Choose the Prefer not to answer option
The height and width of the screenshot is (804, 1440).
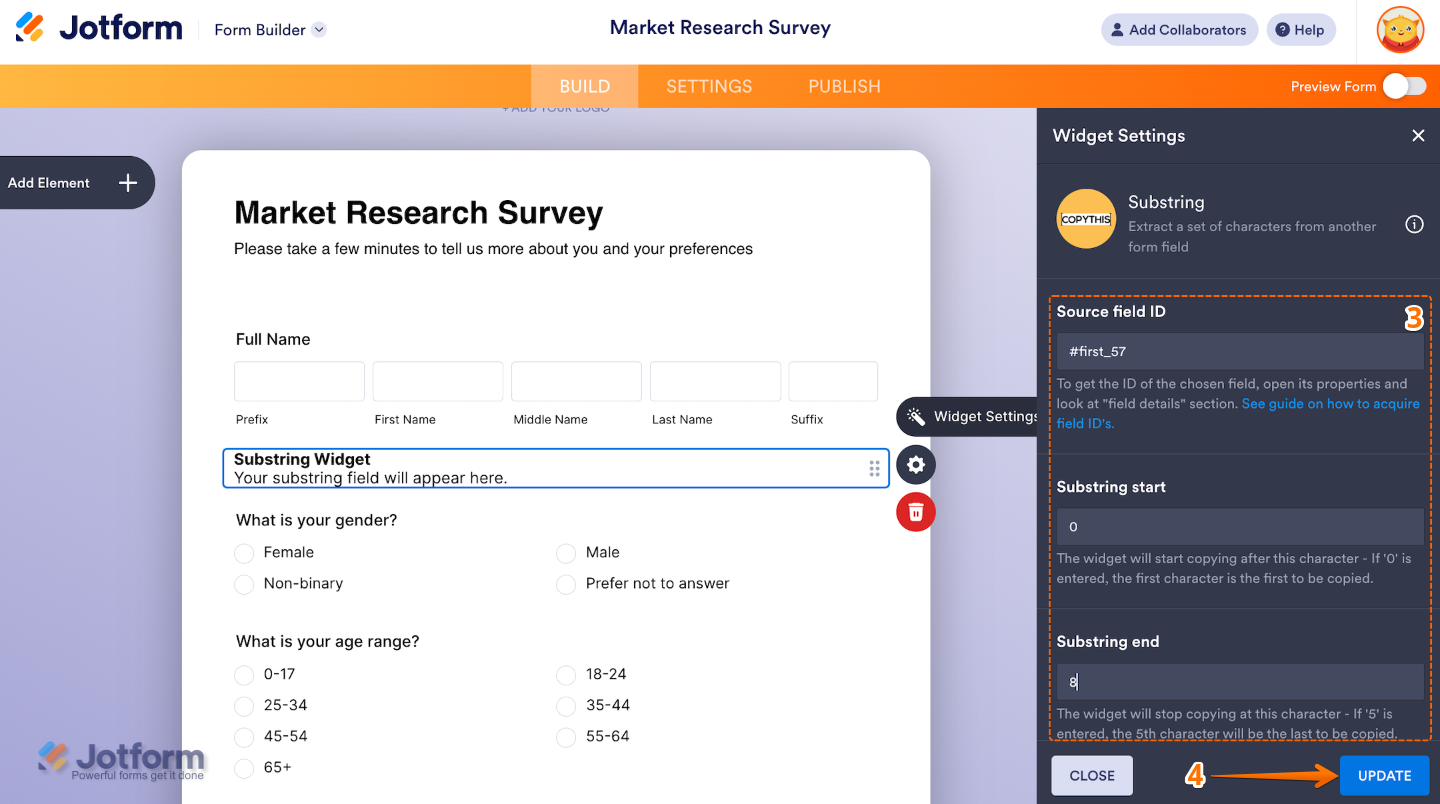pos(566,584)
